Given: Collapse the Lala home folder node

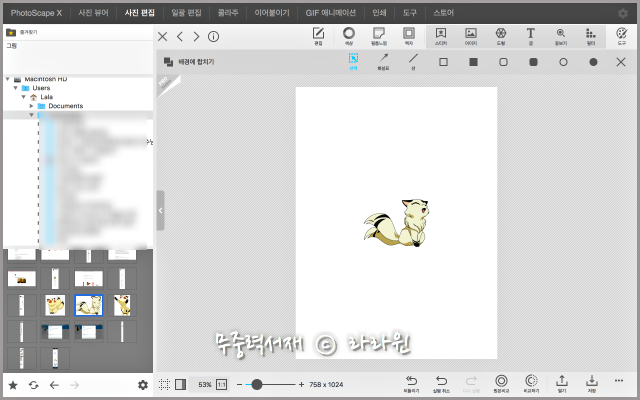Looking at the screenshot, I should (24, 97).
